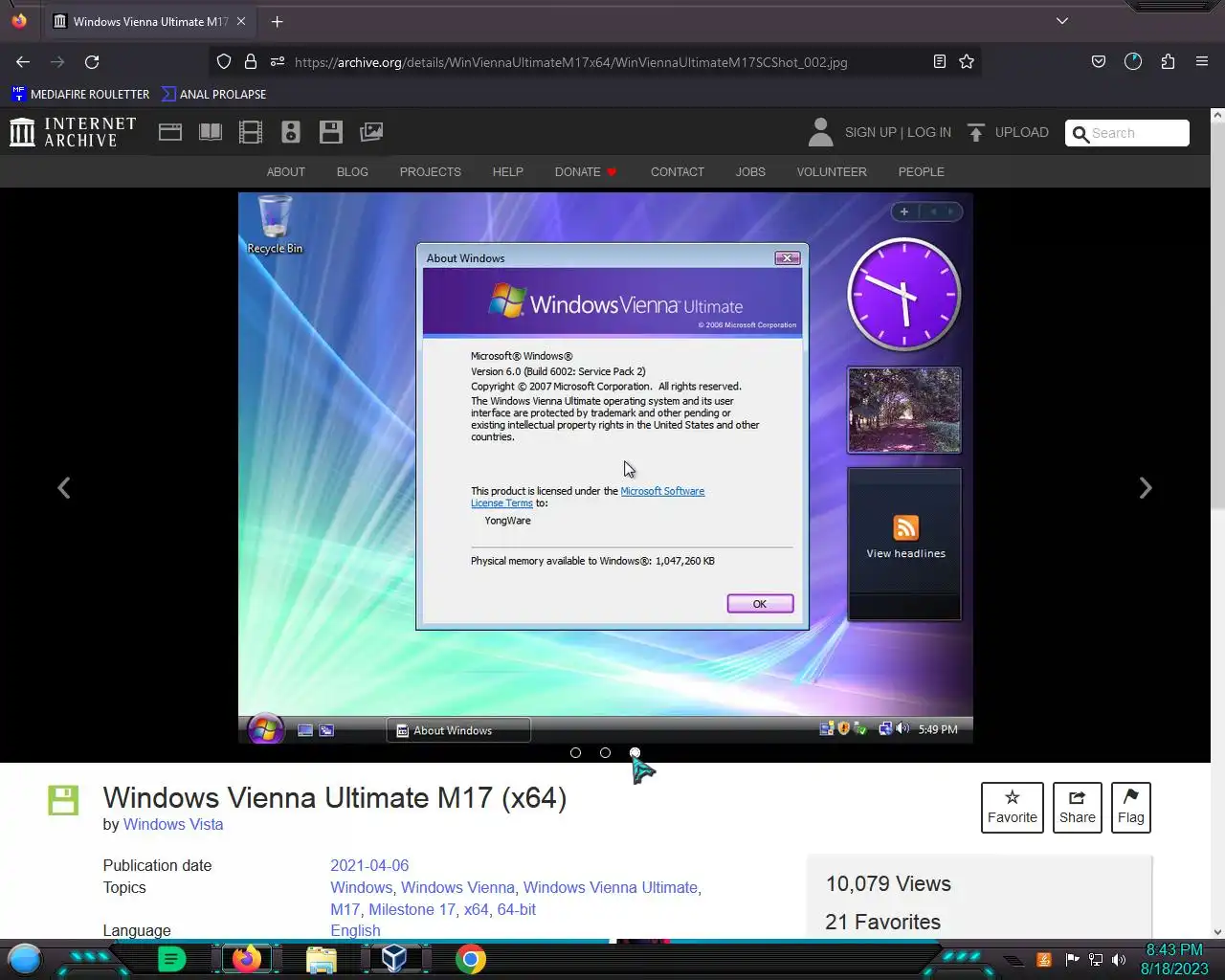Click the Favorite button
Image resolution: width=1225 pixels, height=980 pixels.
(1013, 808)
